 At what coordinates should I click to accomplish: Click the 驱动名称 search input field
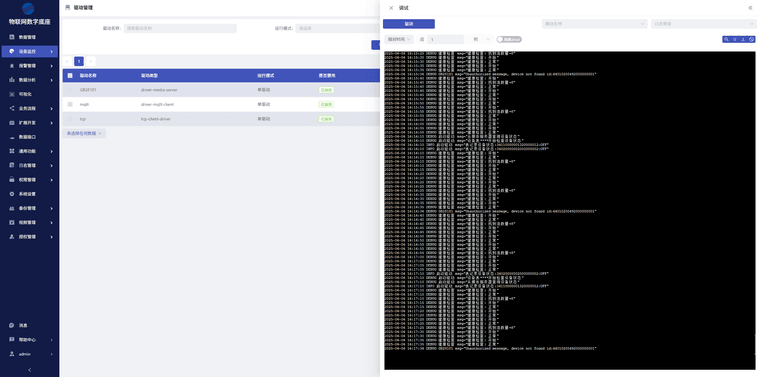(x=180, y=28)
